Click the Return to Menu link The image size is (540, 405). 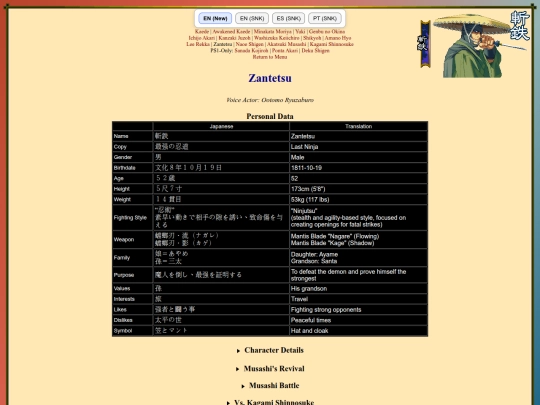[x=270, y=57]
